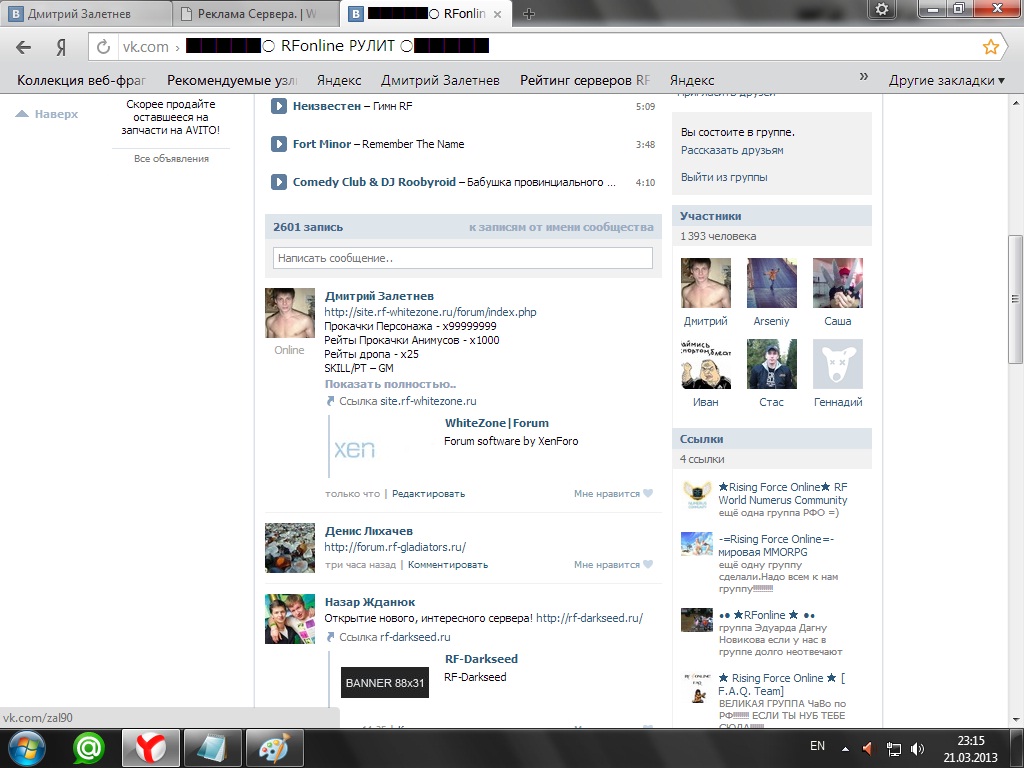
Task: Reload the page with the refresh icon
Action: tap(103, 47)
